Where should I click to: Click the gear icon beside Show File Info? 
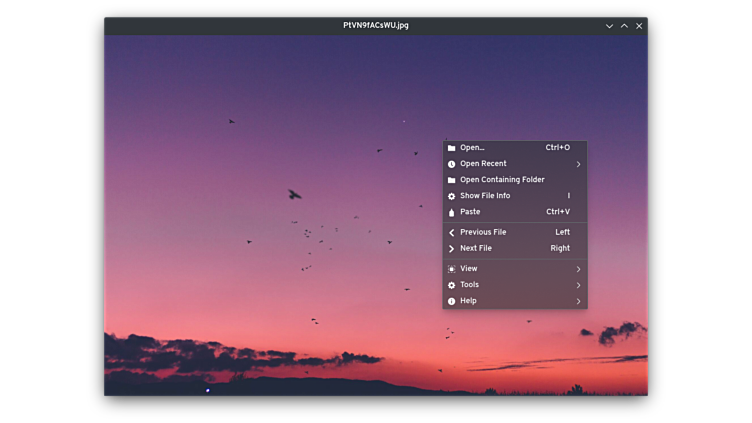[452, 196]
